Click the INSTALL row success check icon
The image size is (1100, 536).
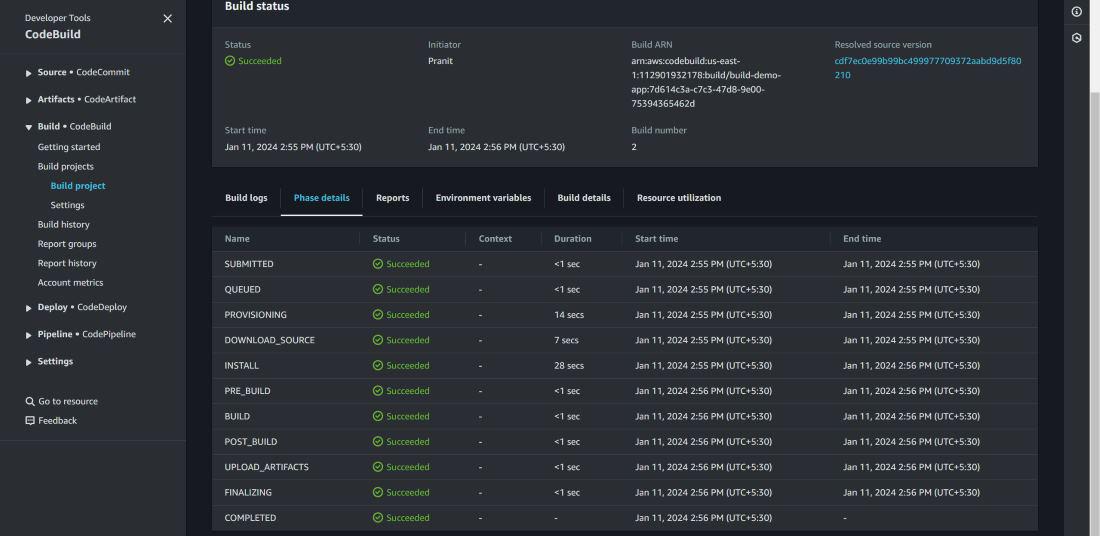pos(378,366)
